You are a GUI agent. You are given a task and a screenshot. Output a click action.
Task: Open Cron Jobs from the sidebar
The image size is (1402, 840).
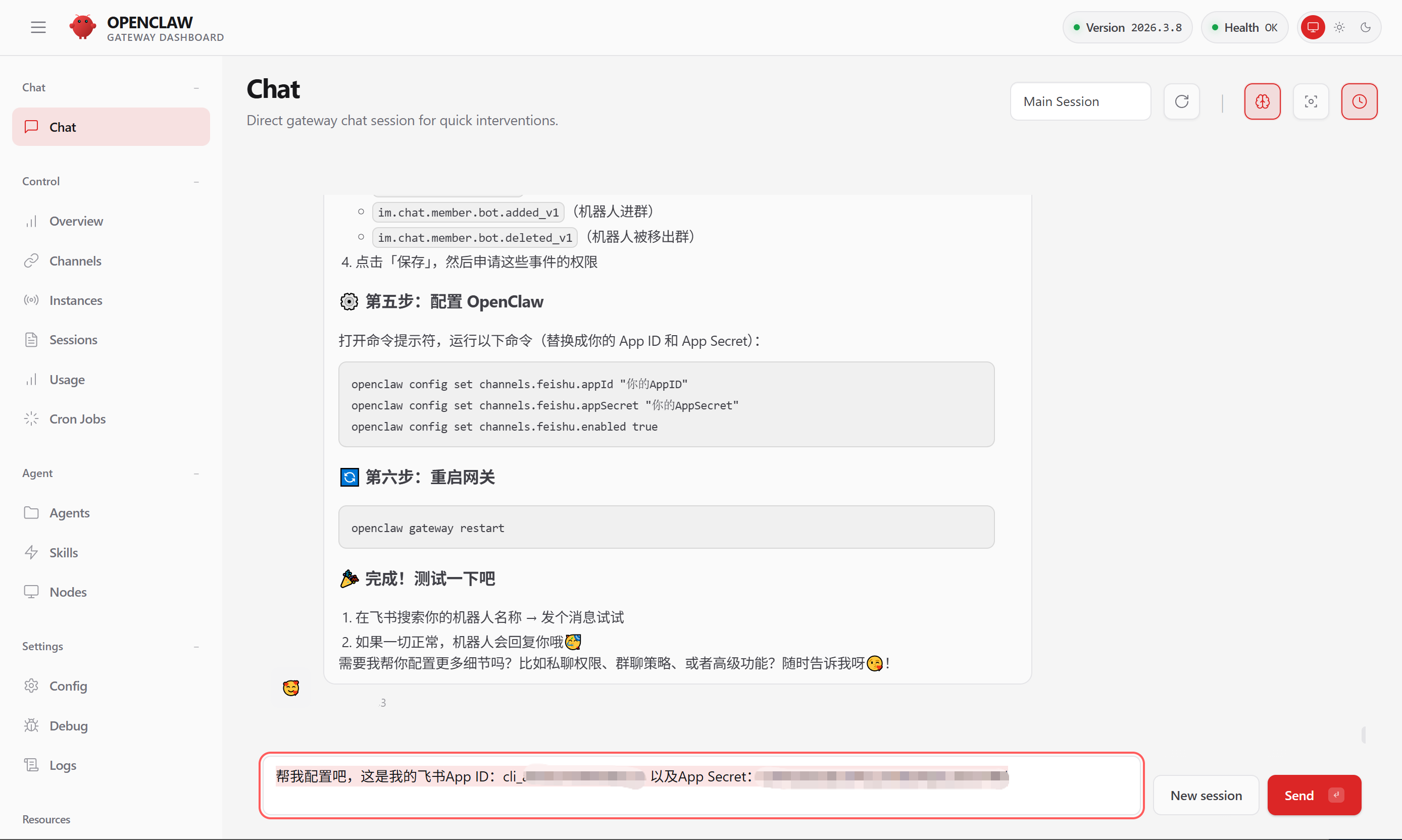[77, 419]
